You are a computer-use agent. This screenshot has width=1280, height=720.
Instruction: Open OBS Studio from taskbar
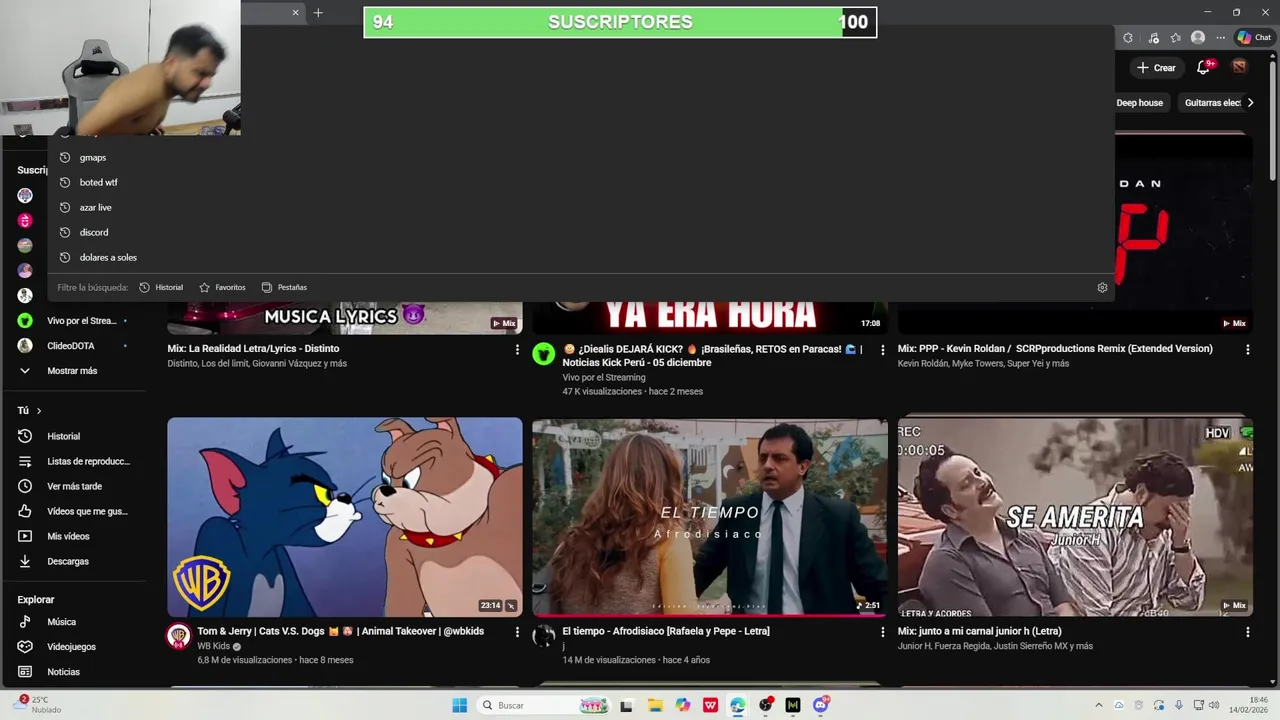pos(766,705)
